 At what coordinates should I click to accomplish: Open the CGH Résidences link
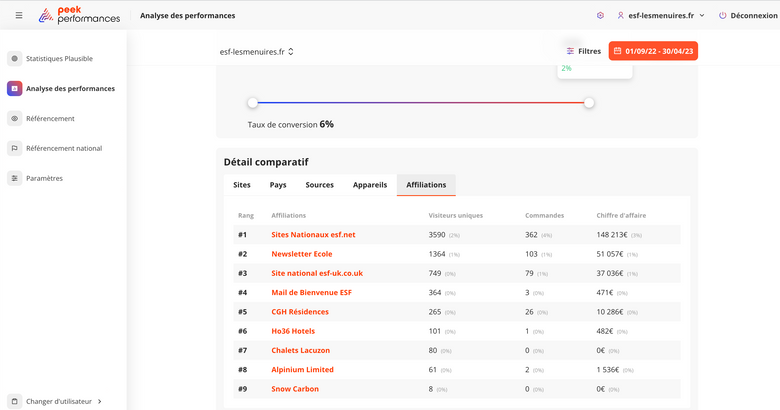point(300,311)
